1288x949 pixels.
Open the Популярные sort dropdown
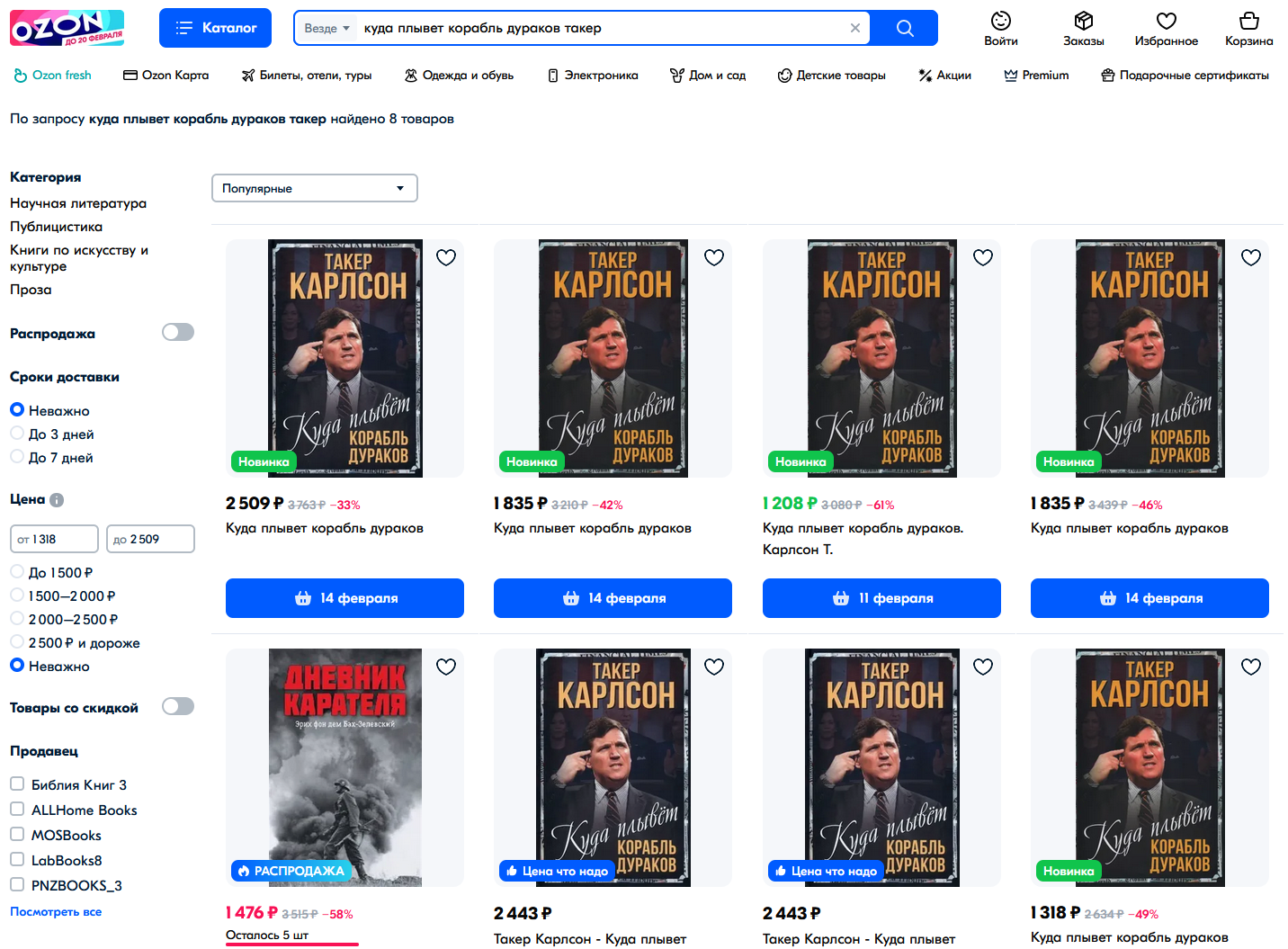[x=315, y=188]
